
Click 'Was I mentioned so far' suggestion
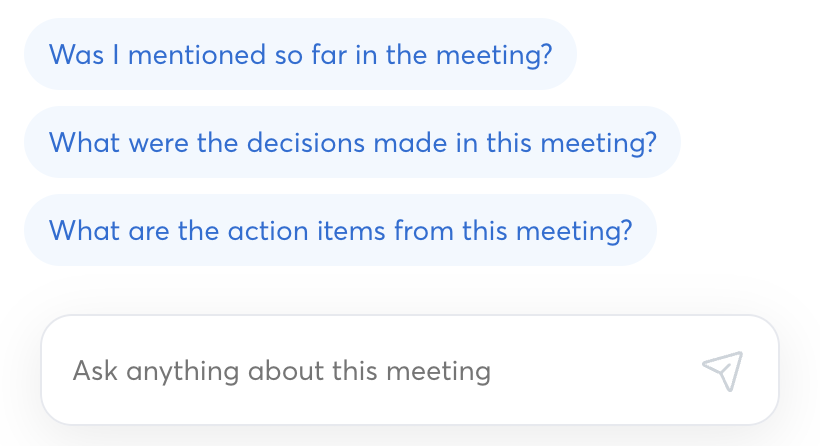pos(300,54)
